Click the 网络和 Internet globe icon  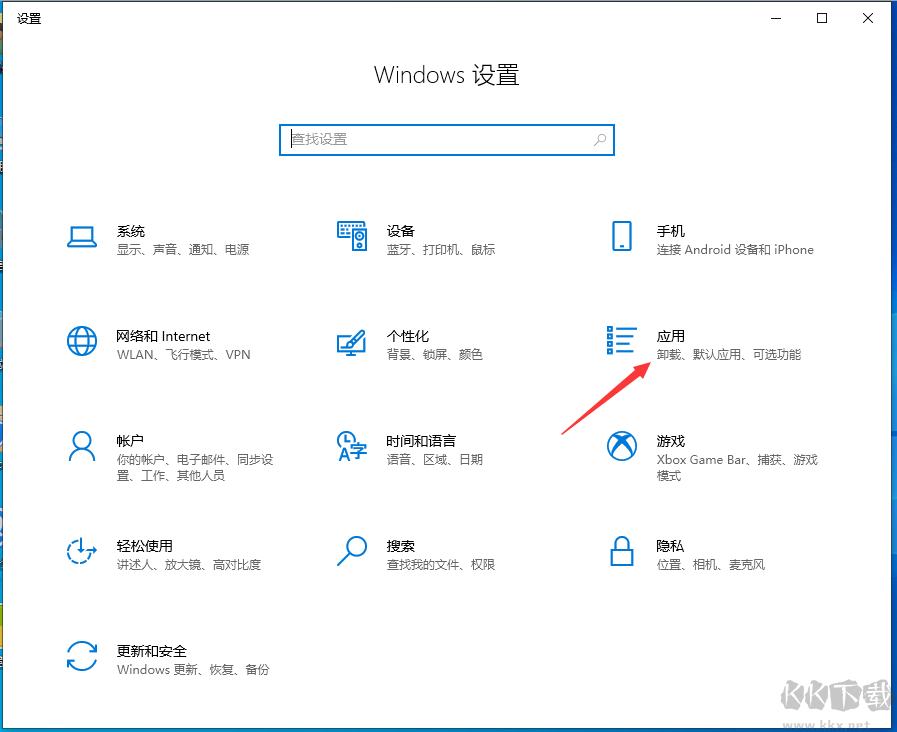click(82, 341)
